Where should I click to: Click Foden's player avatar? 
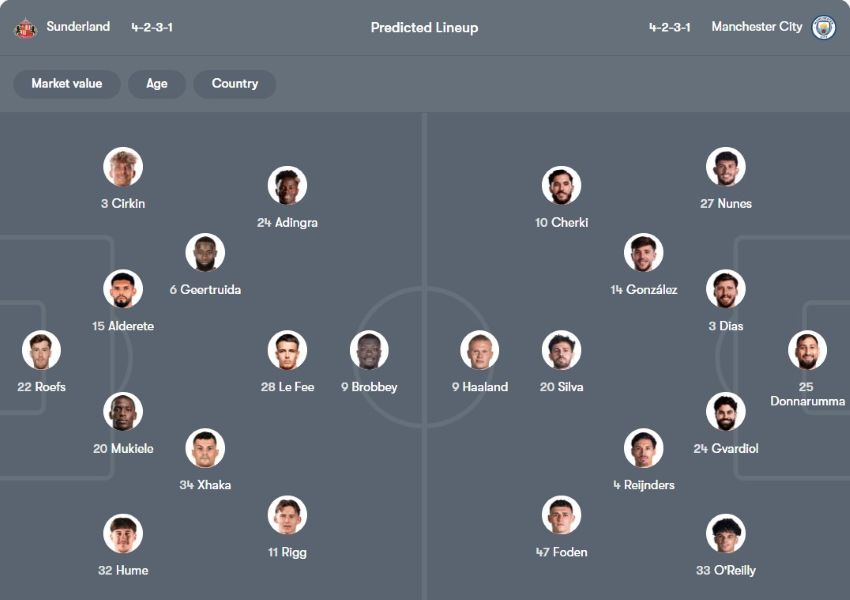coord(562,515)
